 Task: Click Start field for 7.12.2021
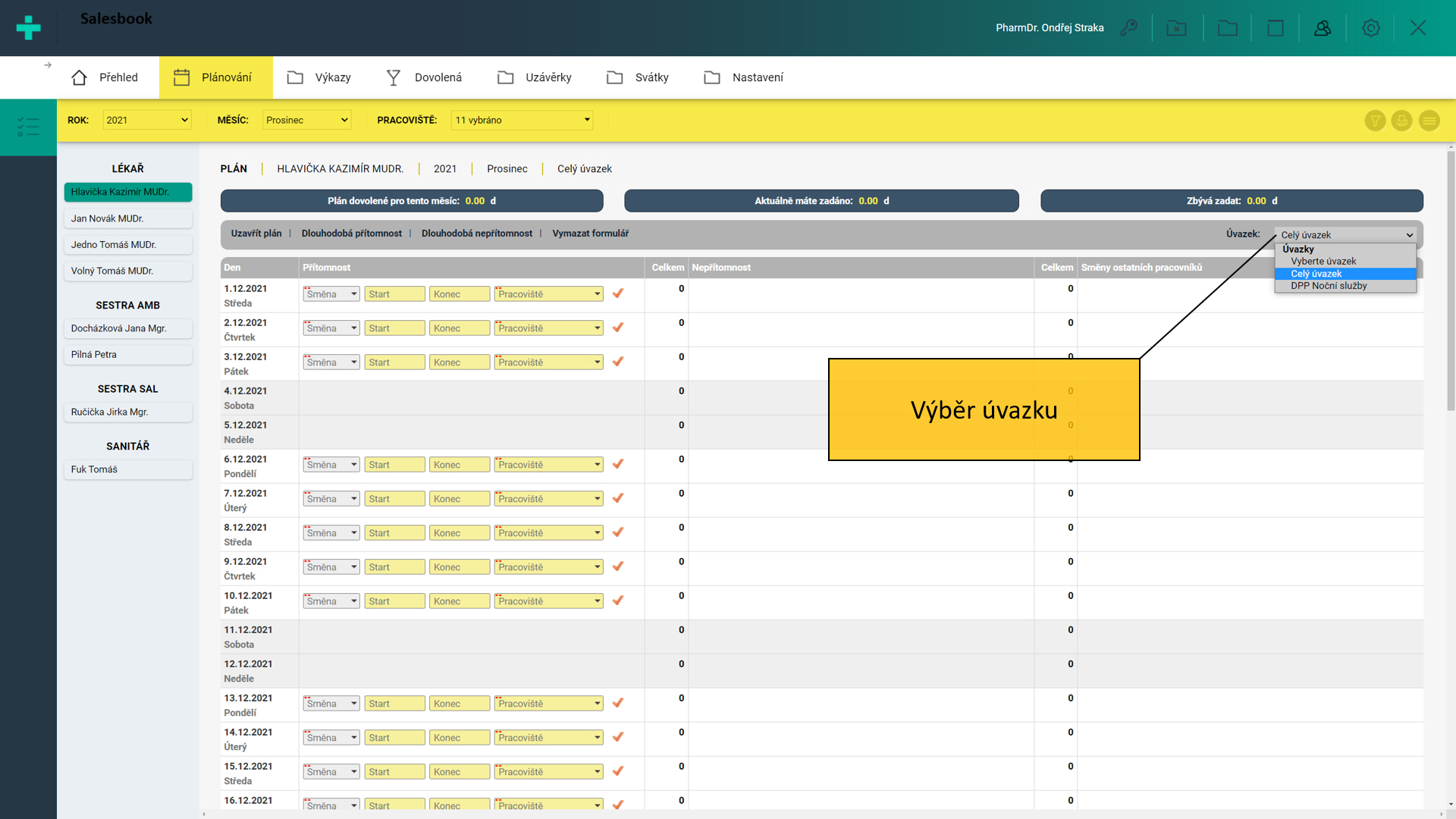coord(394,499)
